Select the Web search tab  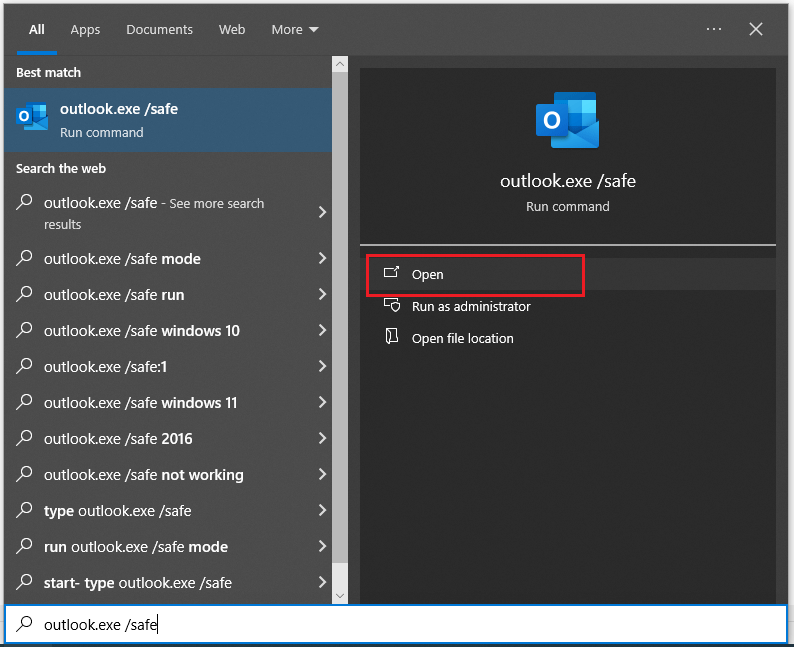(232, 30)
